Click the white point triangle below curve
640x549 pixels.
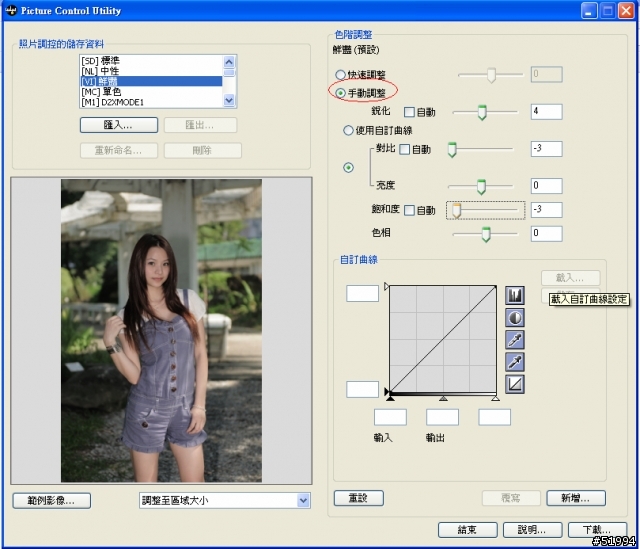pos(496,398)
